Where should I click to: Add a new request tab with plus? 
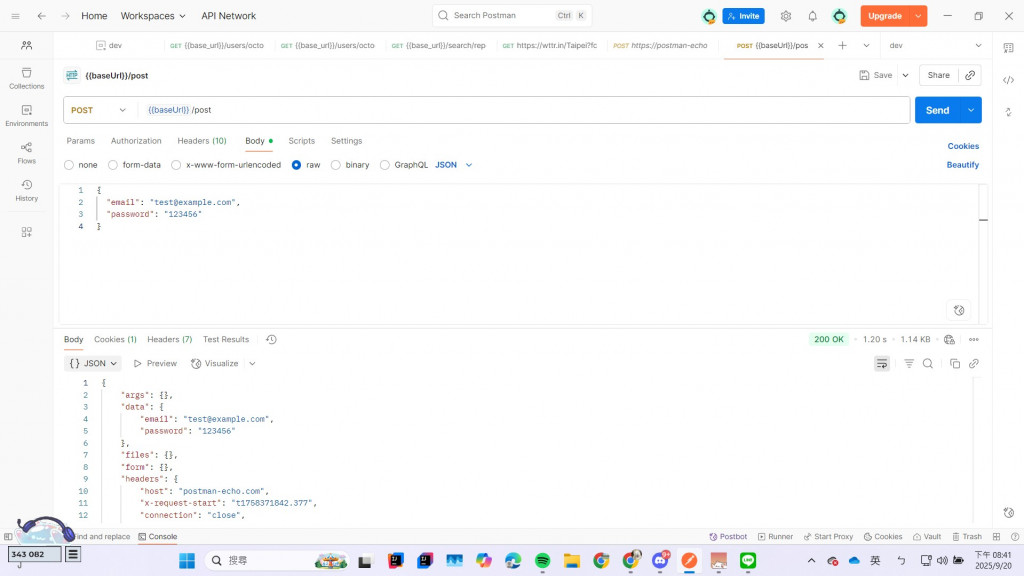pos(842,45)
